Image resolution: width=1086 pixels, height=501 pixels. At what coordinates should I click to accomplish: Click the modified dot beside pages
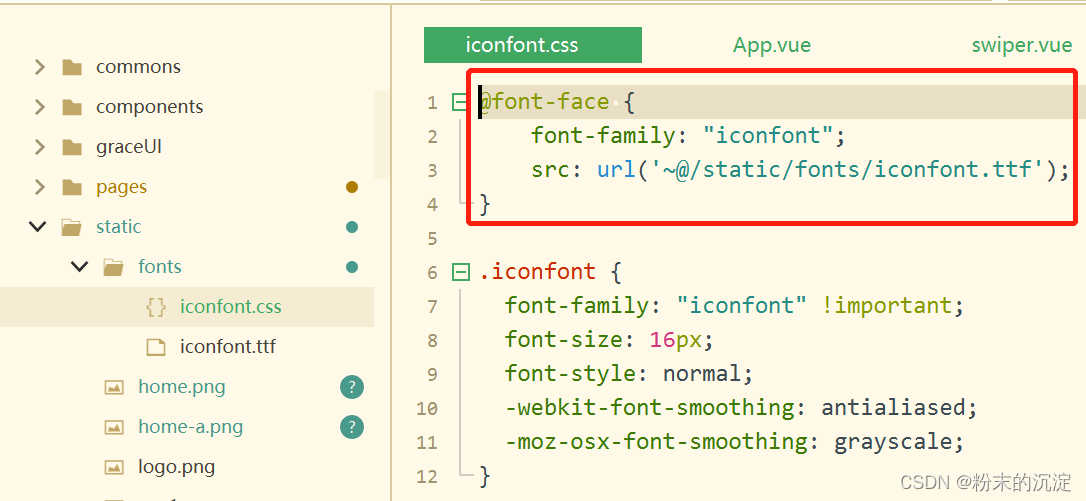coord(352,187)
